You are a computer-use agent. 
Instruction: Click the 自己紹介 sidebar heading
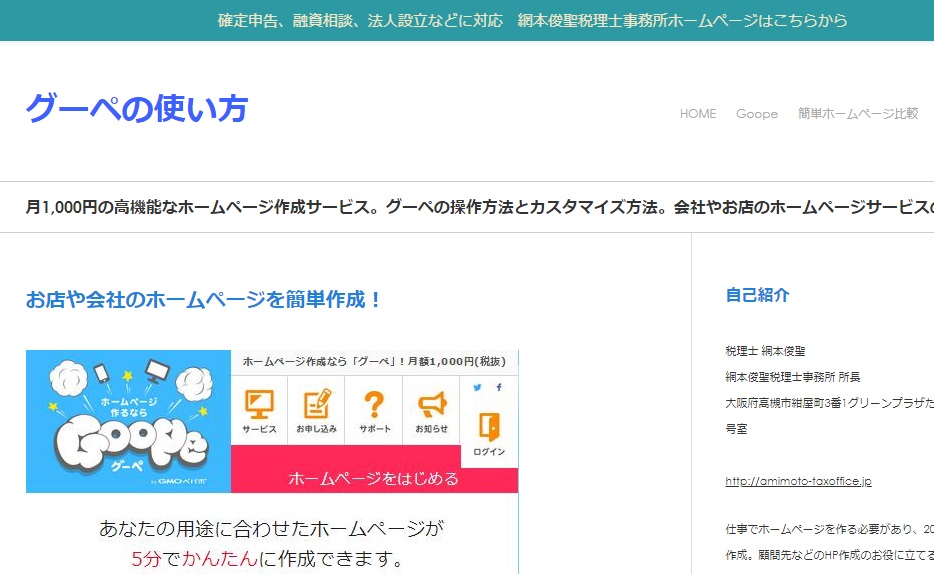[757, 295]
